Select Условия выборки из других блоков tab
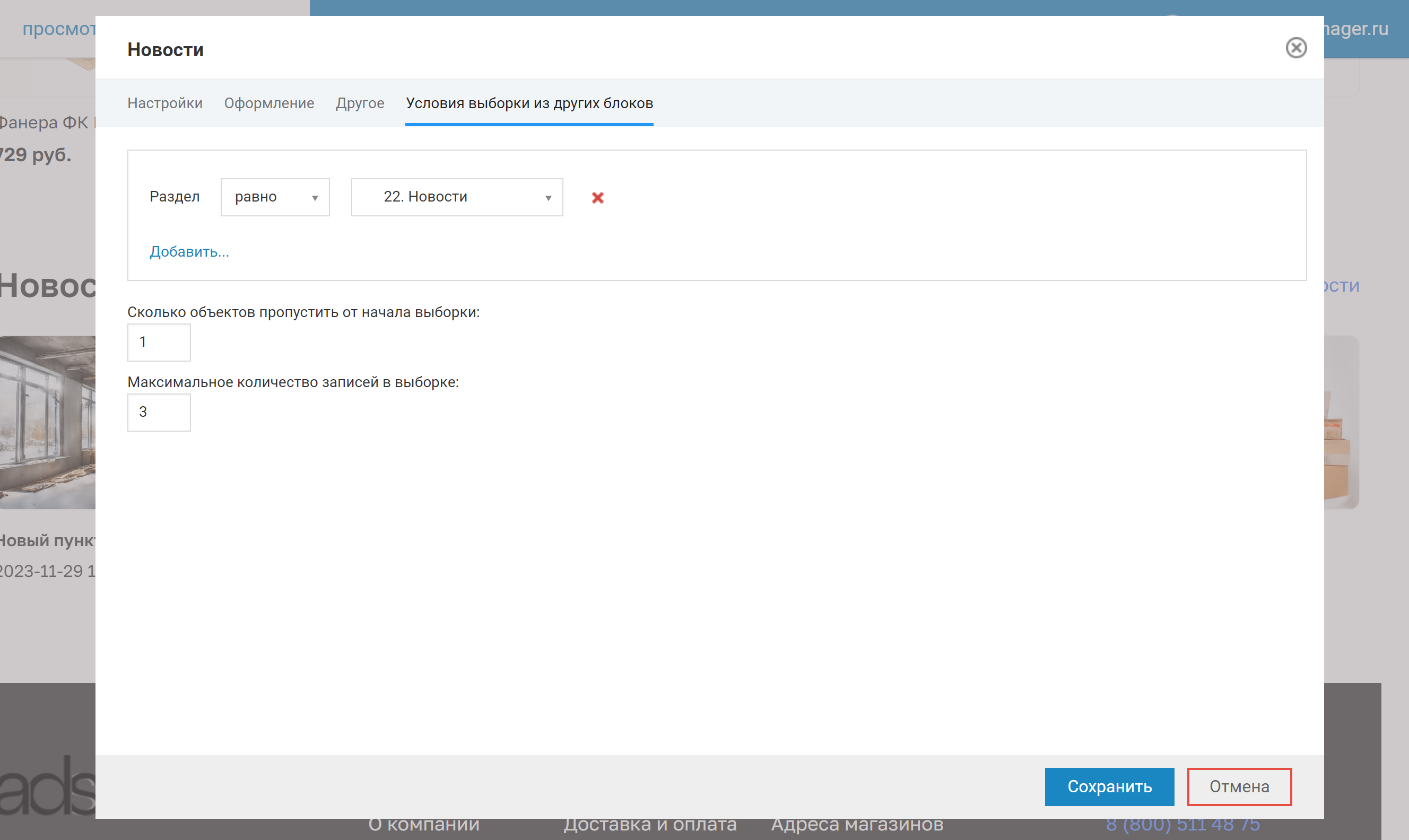 coord(529,103)
